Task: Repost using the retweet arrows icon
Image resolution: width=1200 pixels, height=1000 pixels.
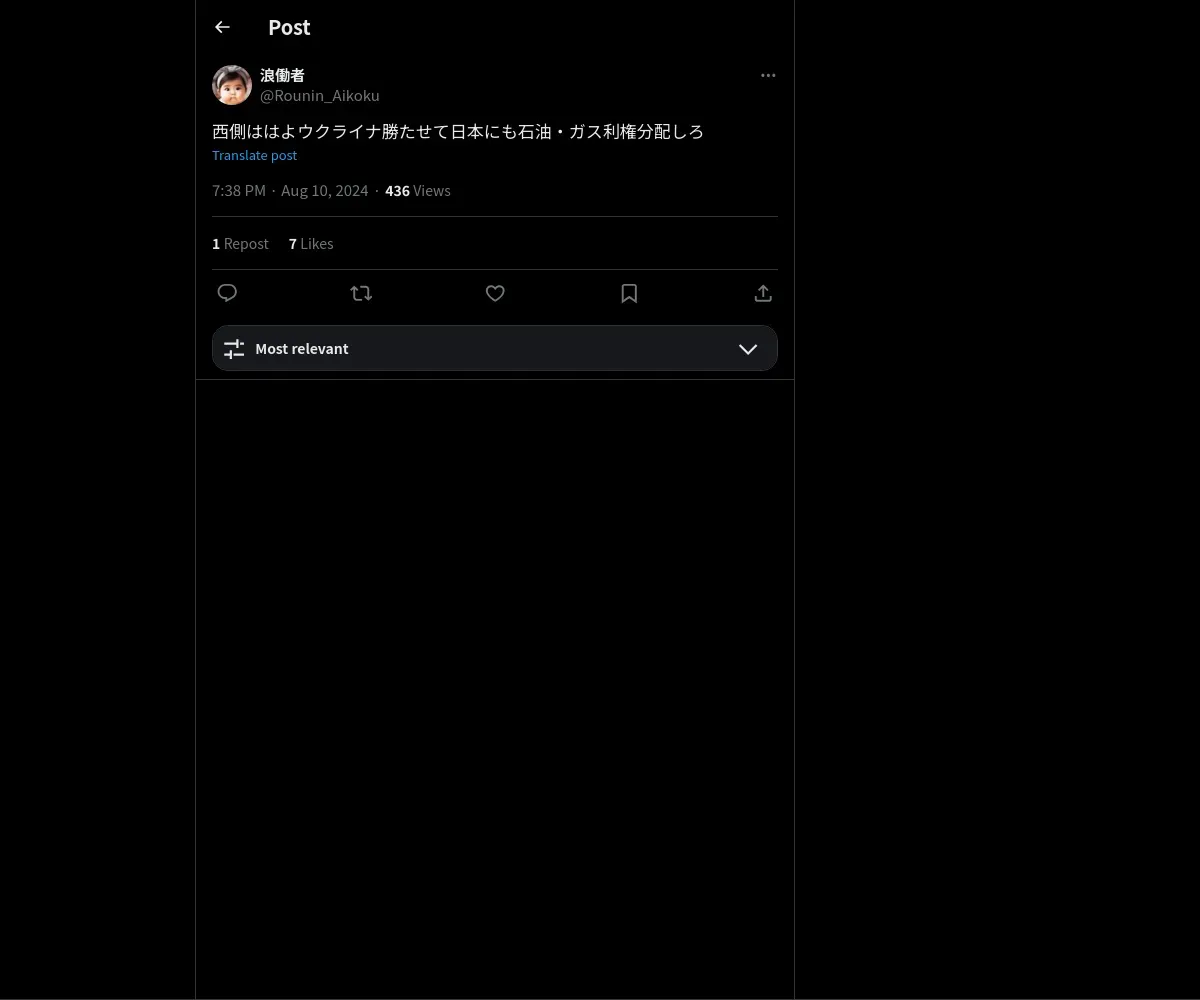Action: (x=361, y=293)
